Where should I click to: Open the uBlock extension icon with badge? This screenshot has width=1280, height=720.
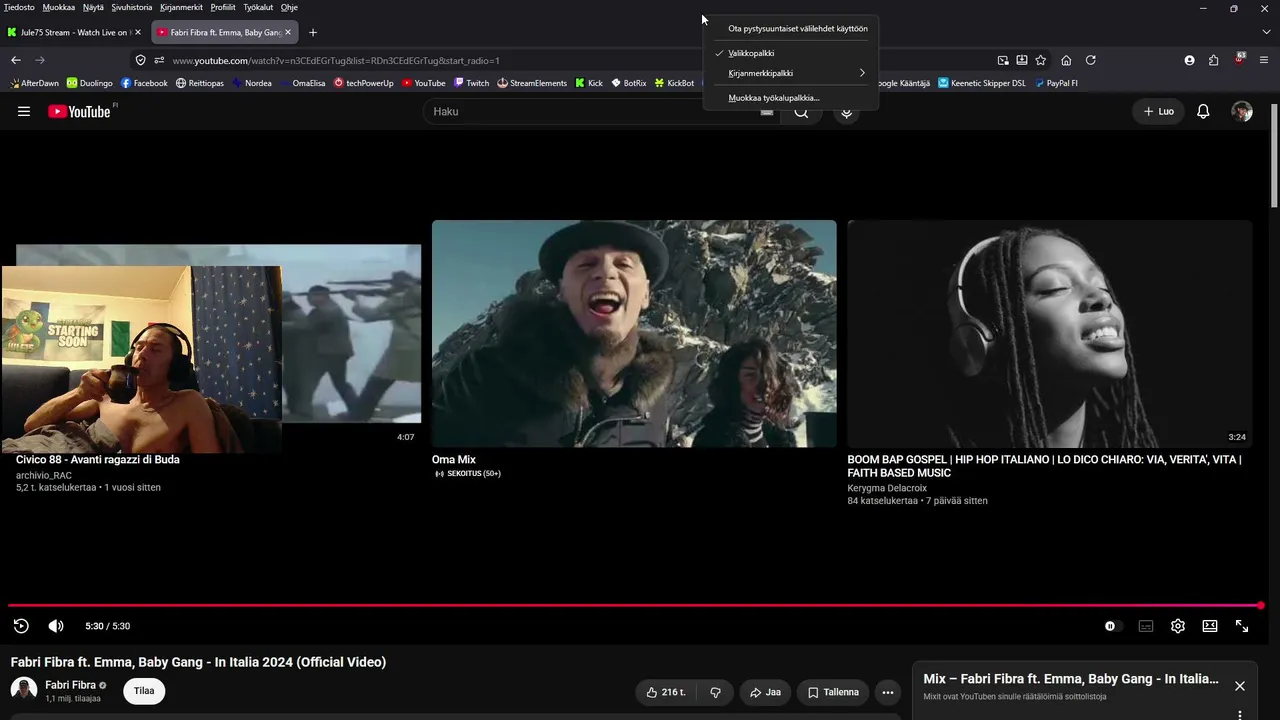pyautogui.click(x=1240, y=60)
